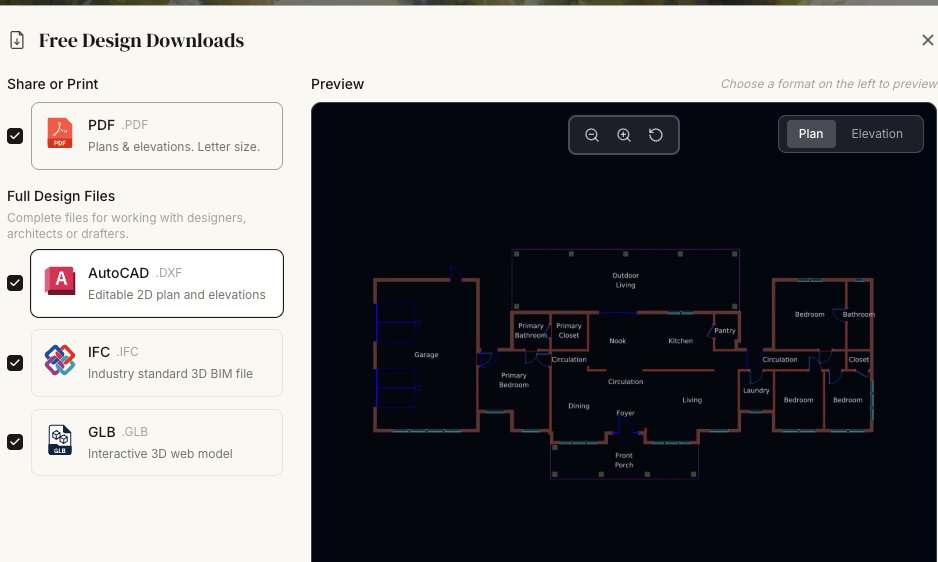This screenshot has height=562, width=938.
Task: Click the download document icon by title
Action: pos(17,40)
